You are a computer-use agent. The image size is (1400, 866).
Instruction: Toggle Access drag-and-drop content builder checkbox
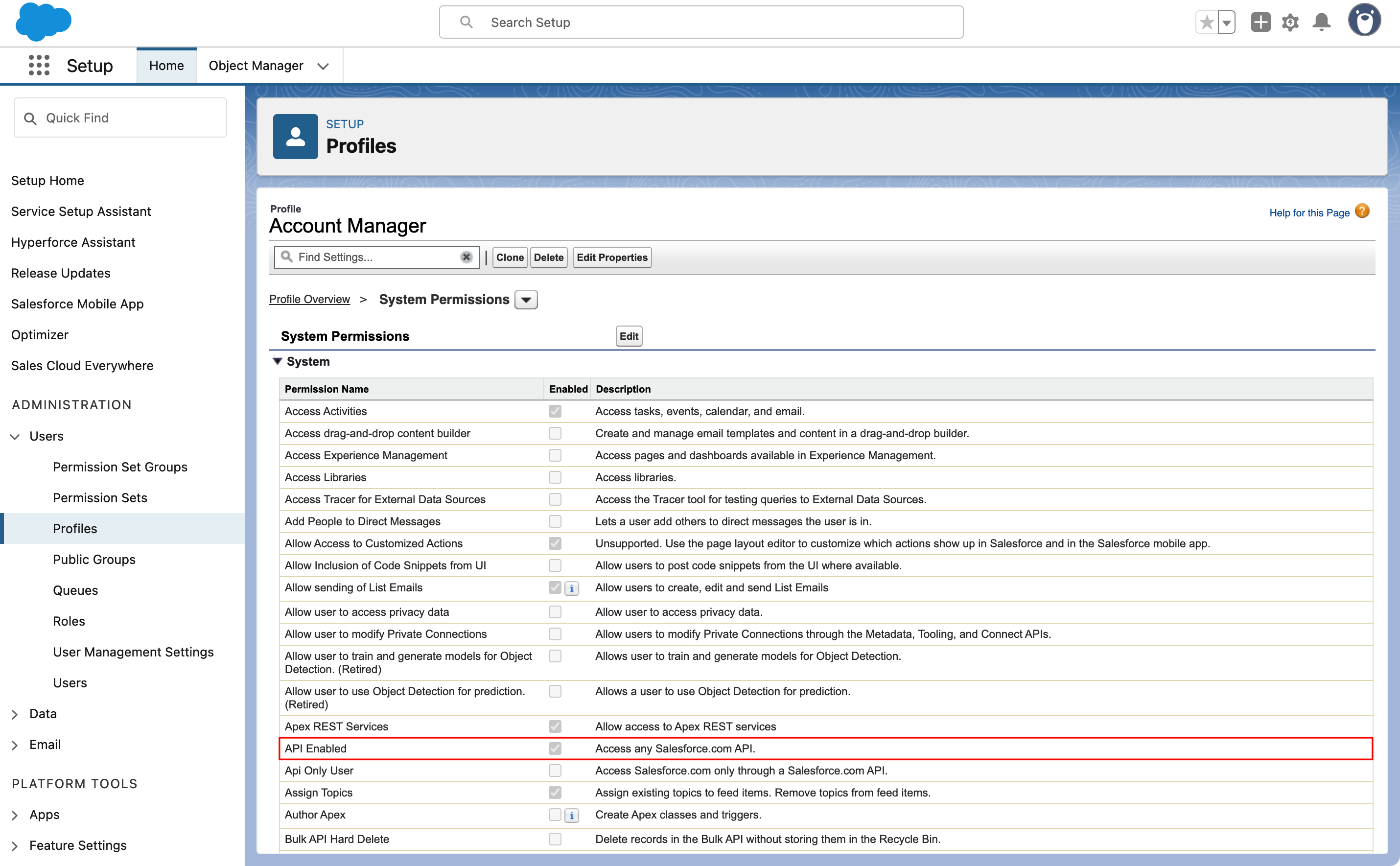click(x=555, y=434)
